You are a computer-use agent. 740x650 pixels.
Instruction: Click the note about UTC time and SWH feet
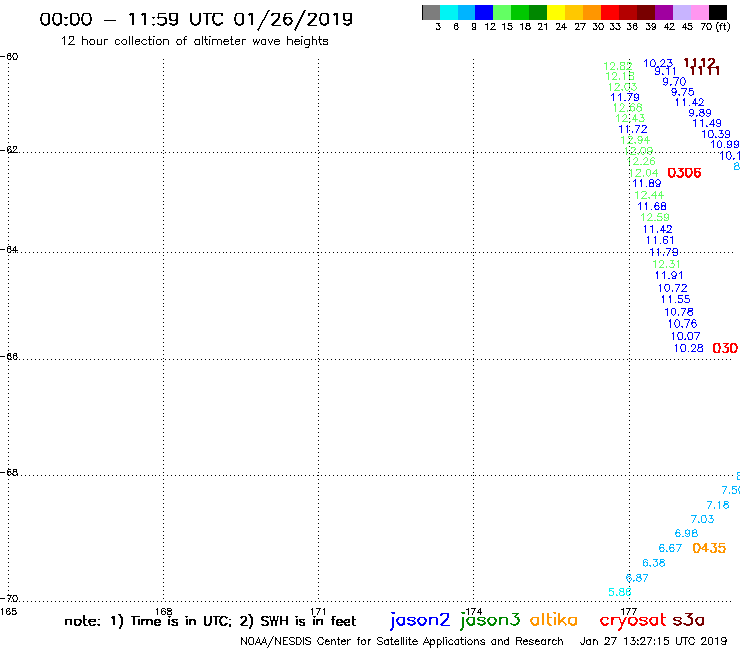click(210, 621)
